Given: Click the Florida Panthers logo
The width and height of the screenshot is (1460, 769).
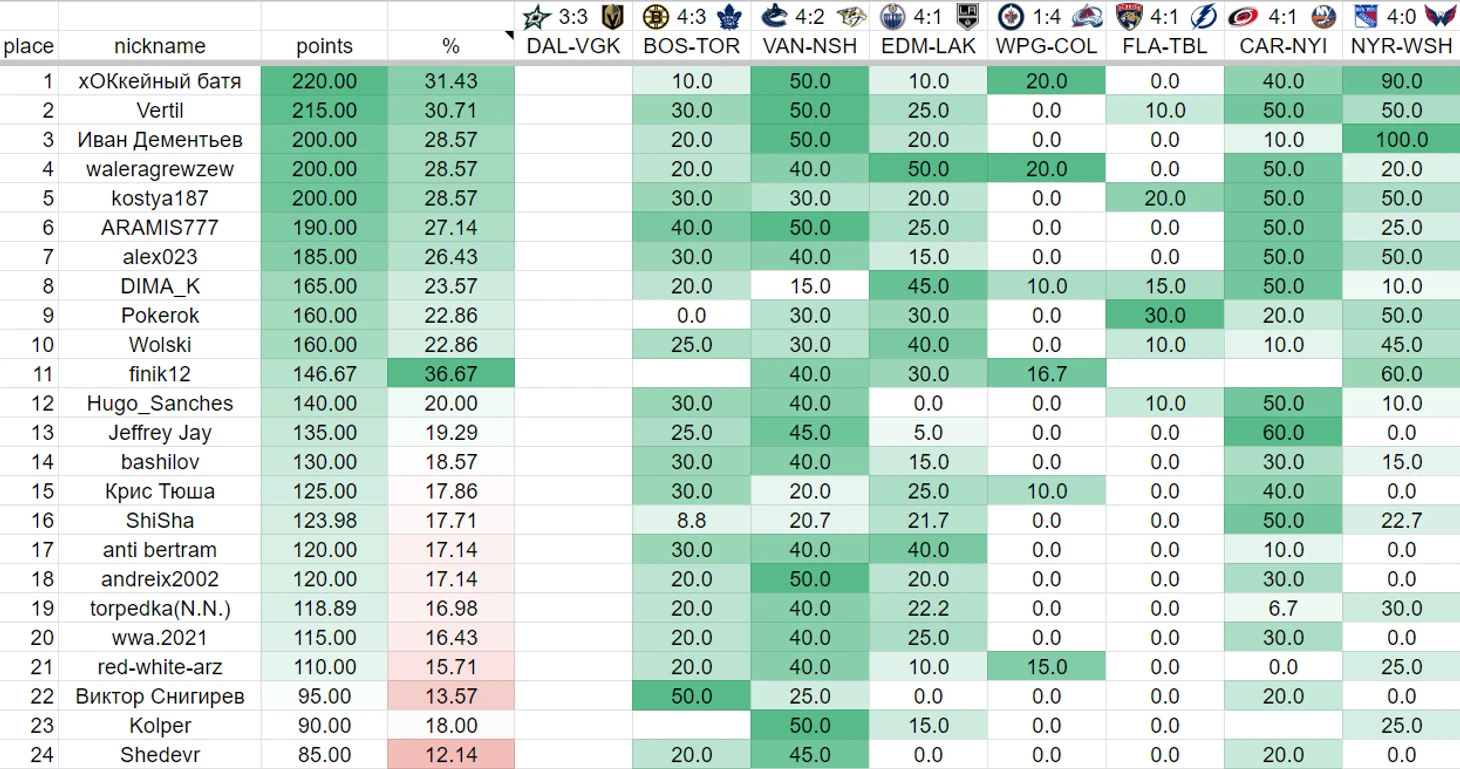Looking at the screenshot, I should [x=1129, y=16].
